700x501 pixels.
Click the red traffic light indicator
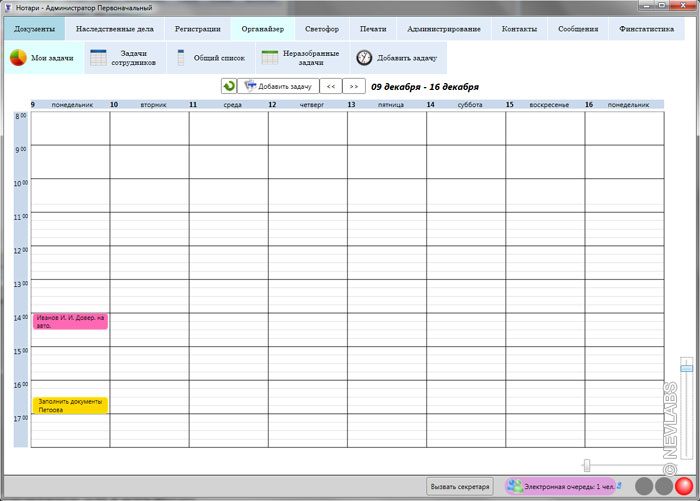pos(684,486)
